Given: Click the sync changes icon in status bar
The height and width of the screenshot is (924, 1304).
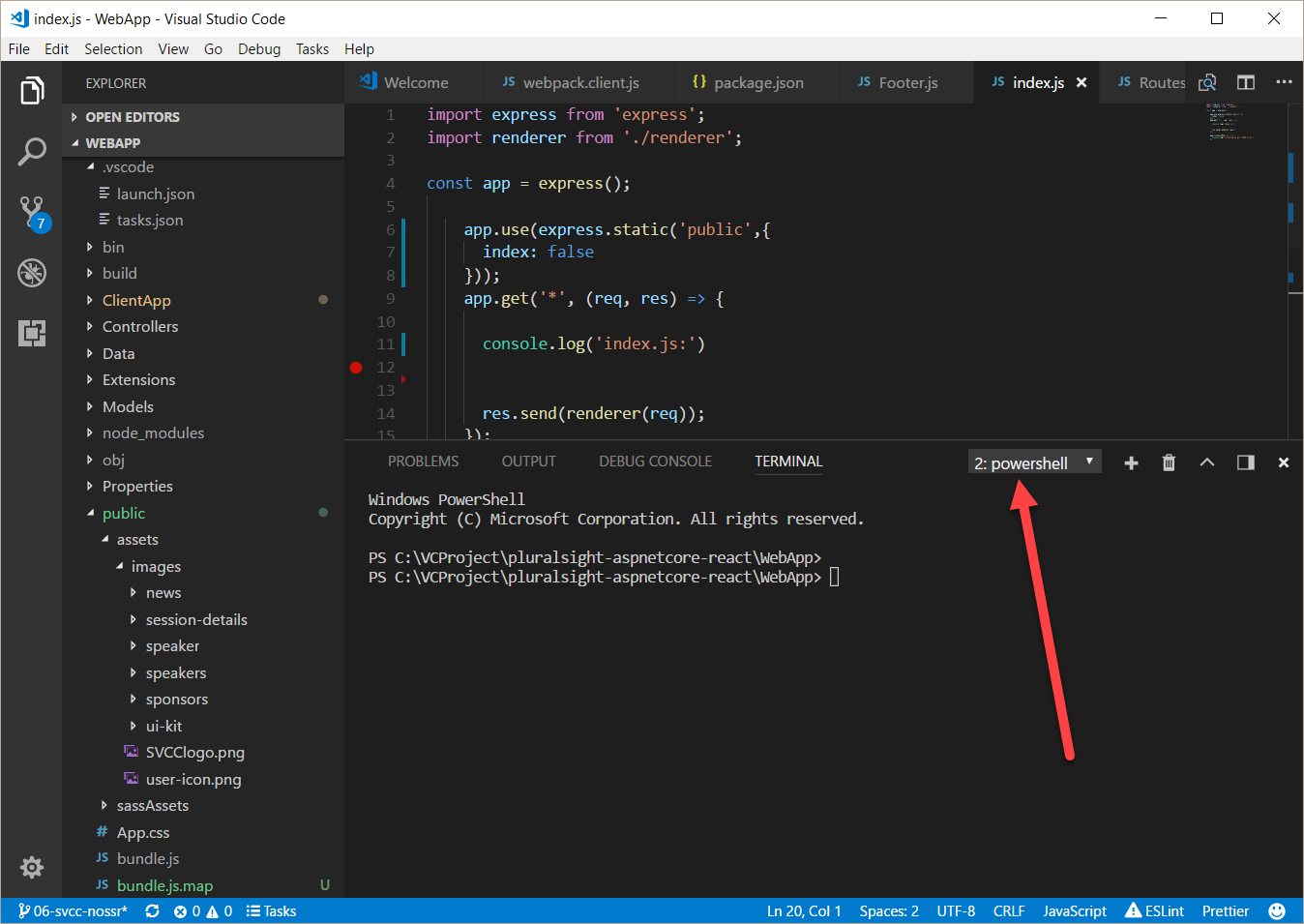Looking at the screenshot, I should coord(152,911).
